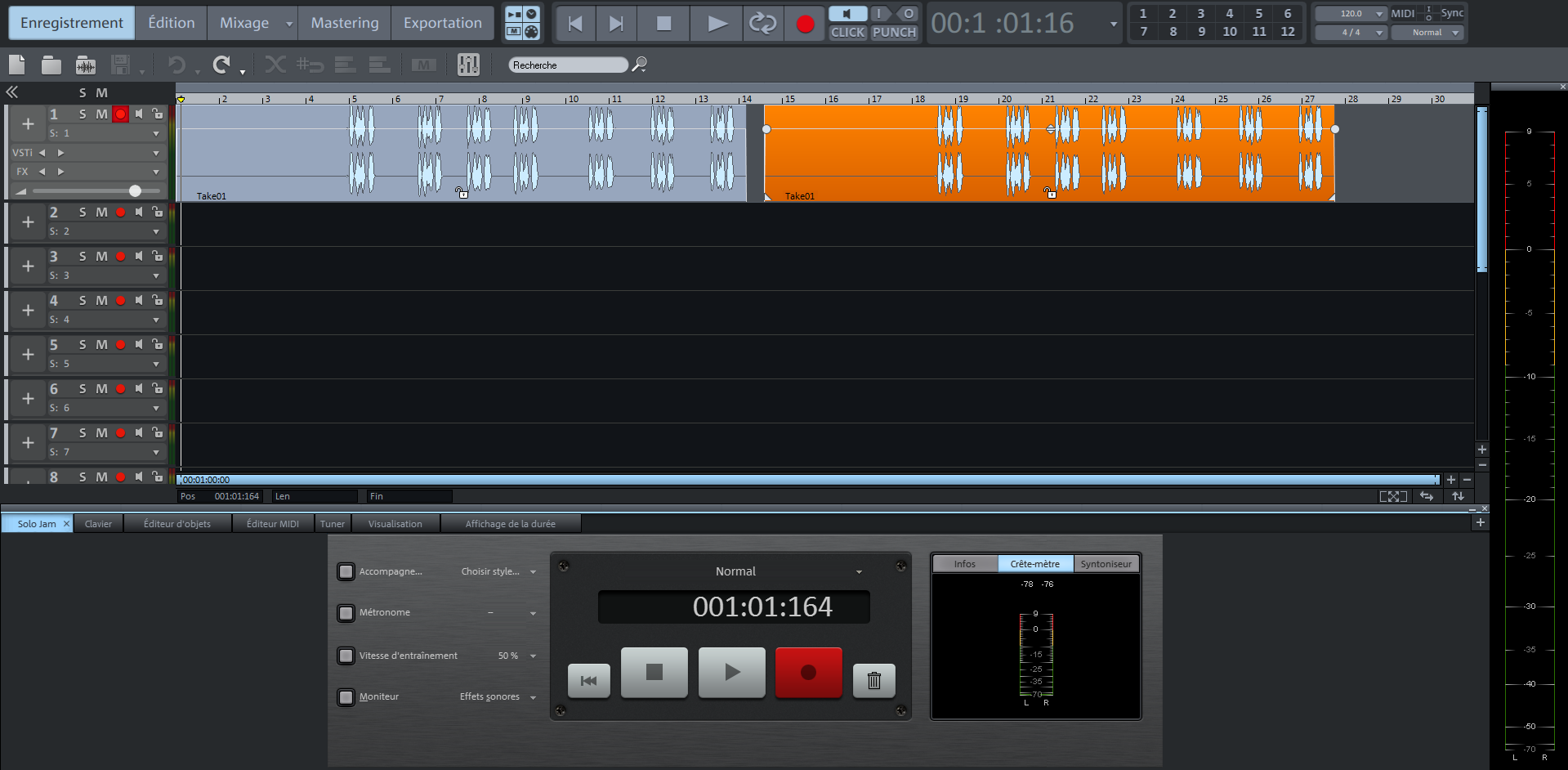1568x770 pixels.
Task: Click the import audio file icon
Action: (x=86, y=65)
